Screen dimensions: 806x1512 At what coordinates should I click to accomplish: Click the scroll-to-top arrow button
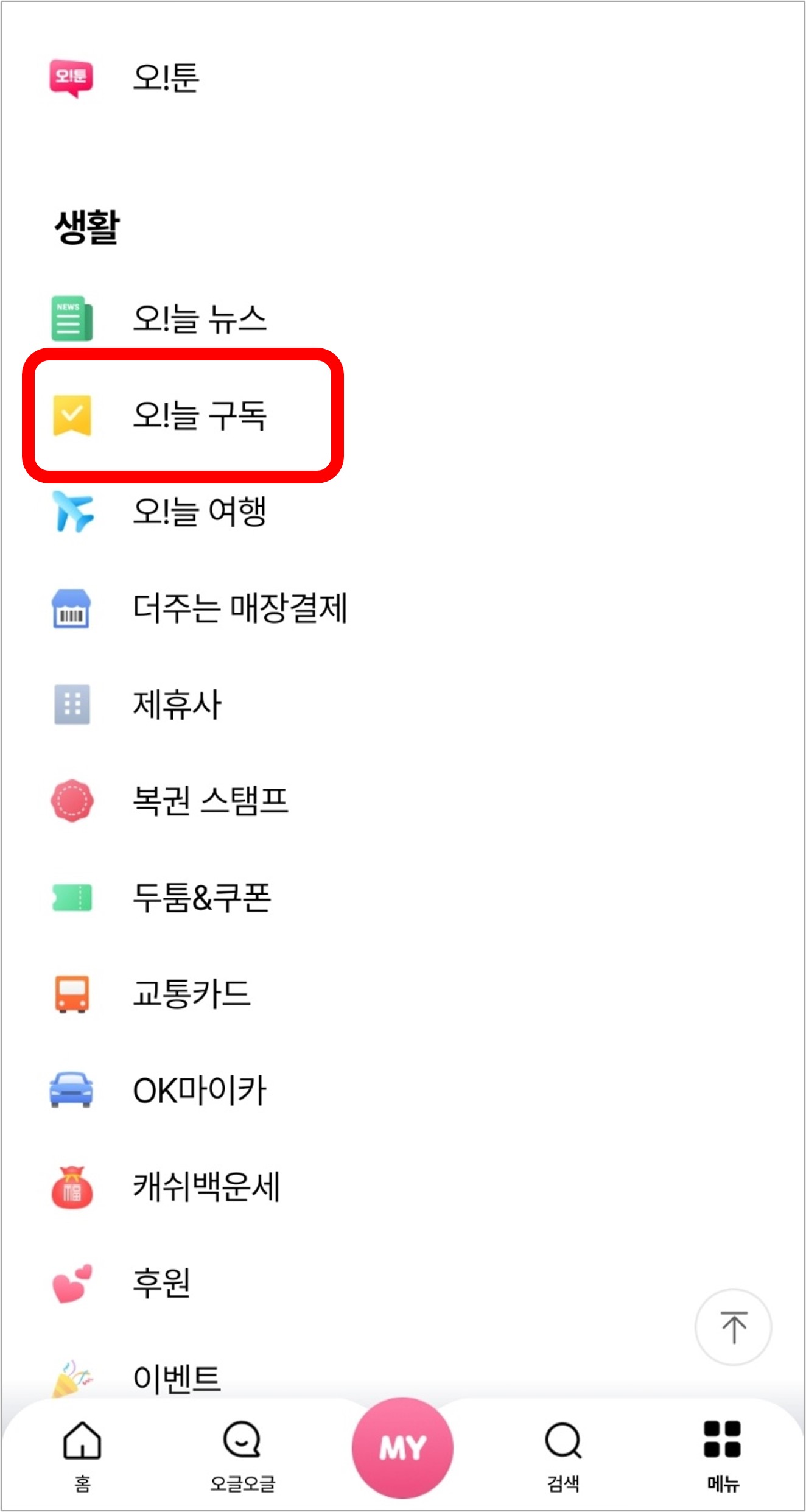[x=734, y=1326]
